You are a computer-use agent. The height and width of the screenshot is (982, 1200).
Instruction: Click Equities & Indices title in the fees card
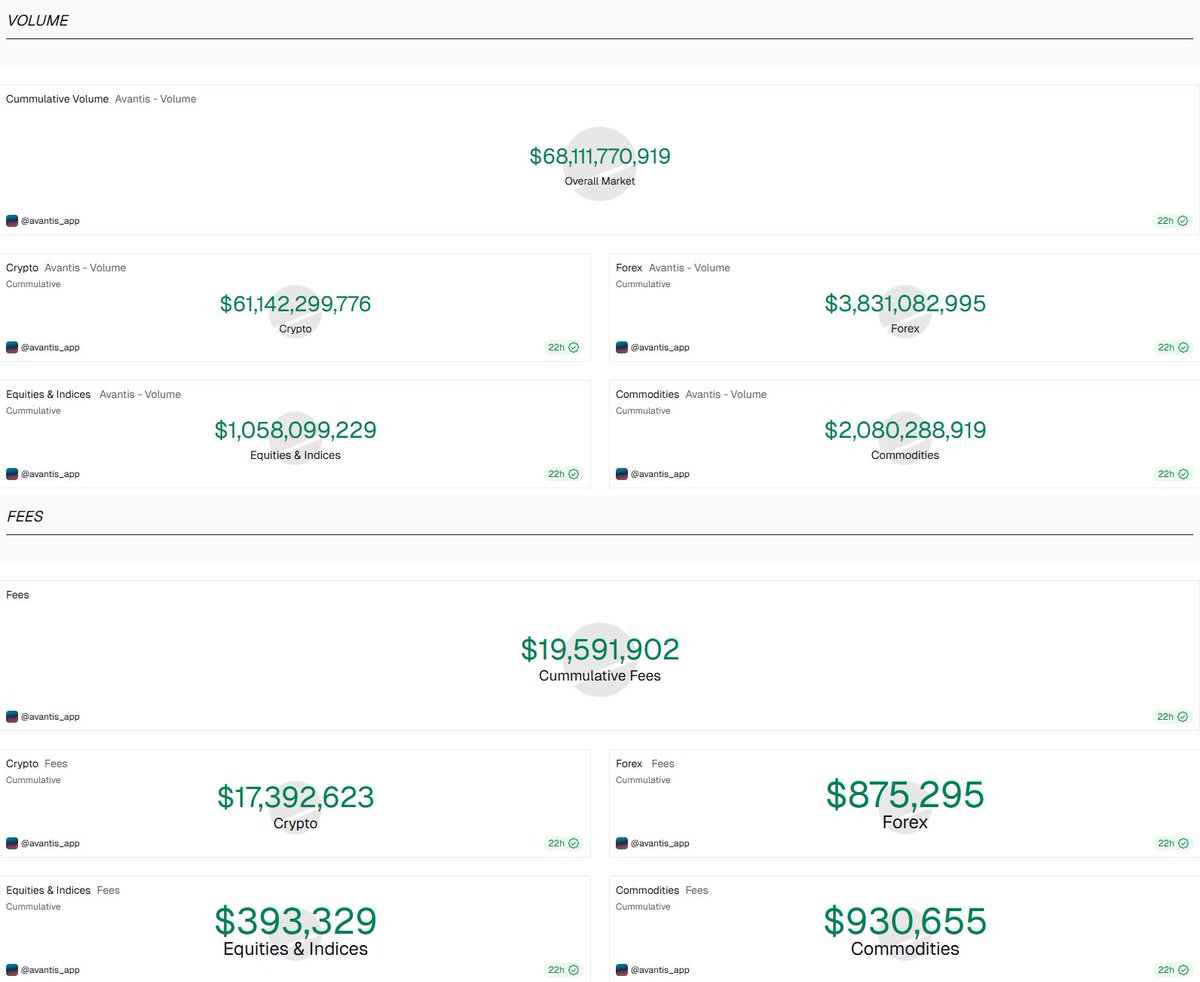coord(48,890)
